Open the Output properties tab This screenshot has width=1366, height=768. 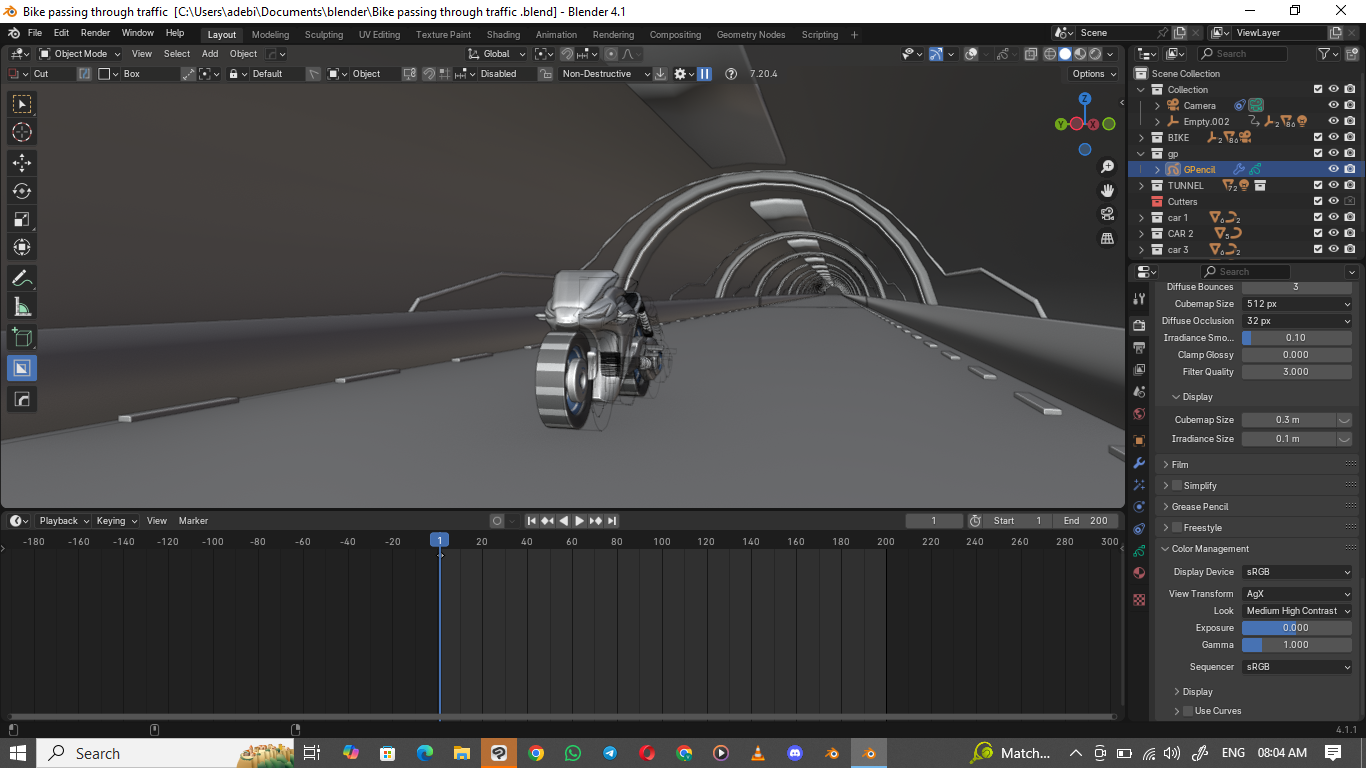tap(1139, 348)
